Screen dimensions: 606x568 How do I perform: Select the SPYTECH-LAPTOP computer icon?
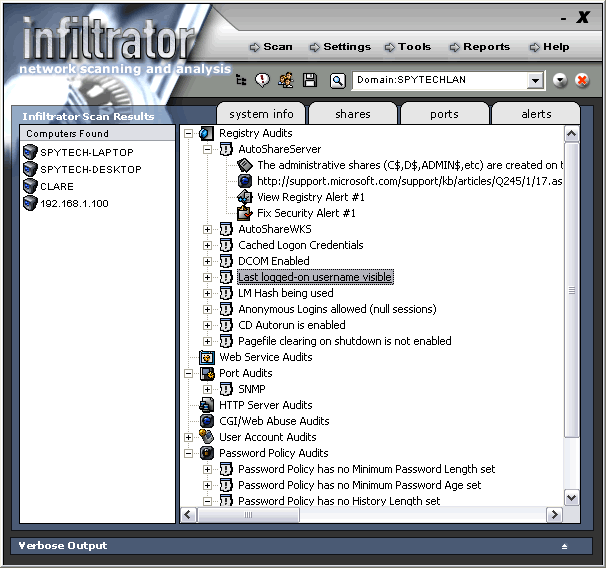coord(30,152)
